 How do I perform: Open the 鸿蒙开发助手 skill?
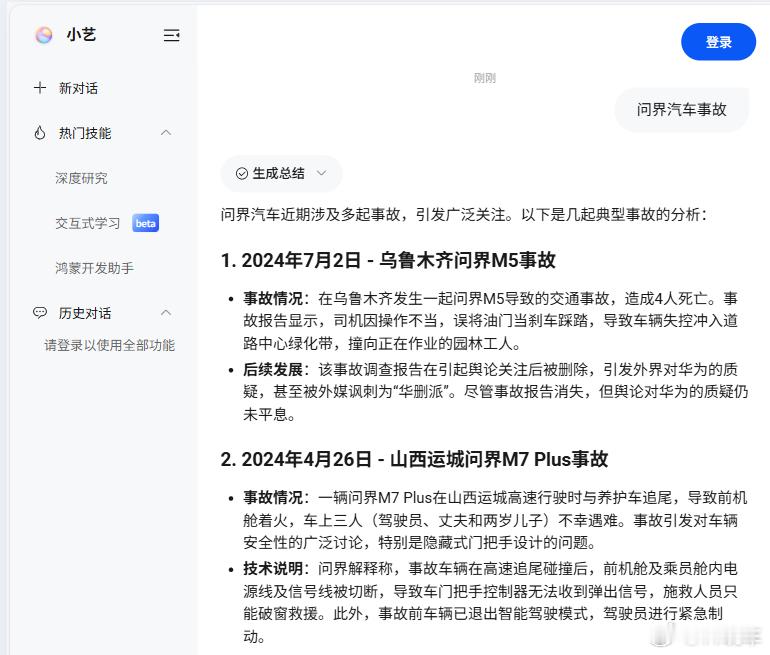(x=94, y=268)
